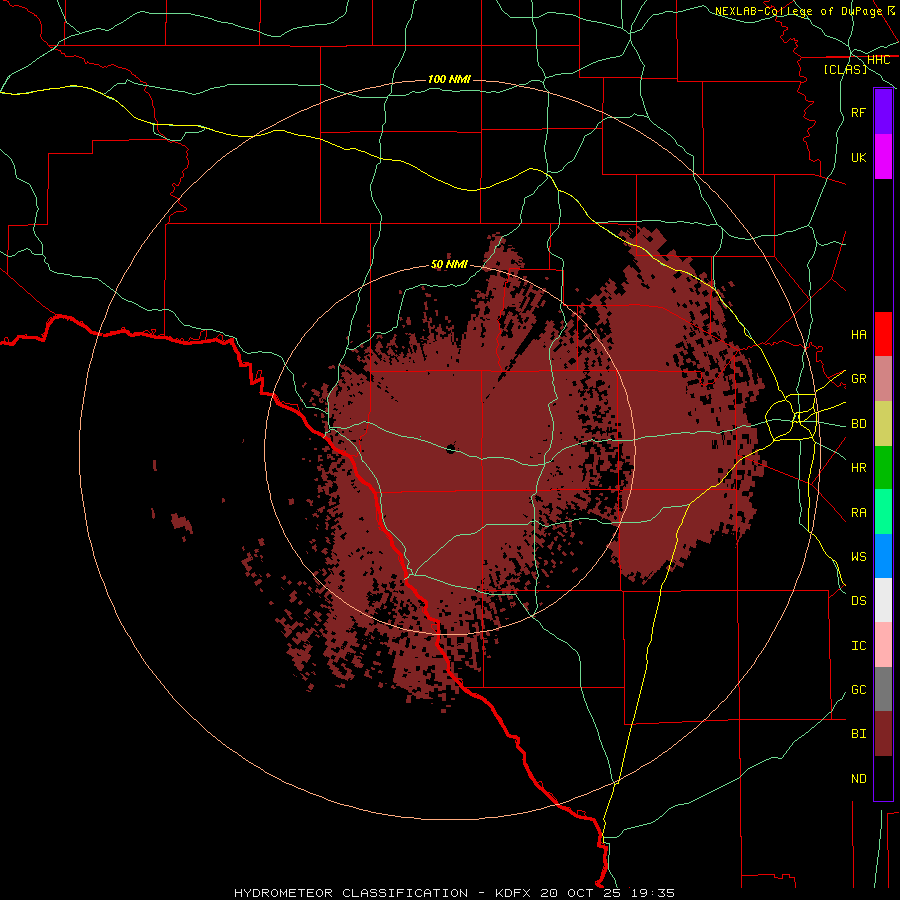This screenshot has width=900, height=900.
Task: Click the BI brown legend swatch
Action: coord(883,734)
